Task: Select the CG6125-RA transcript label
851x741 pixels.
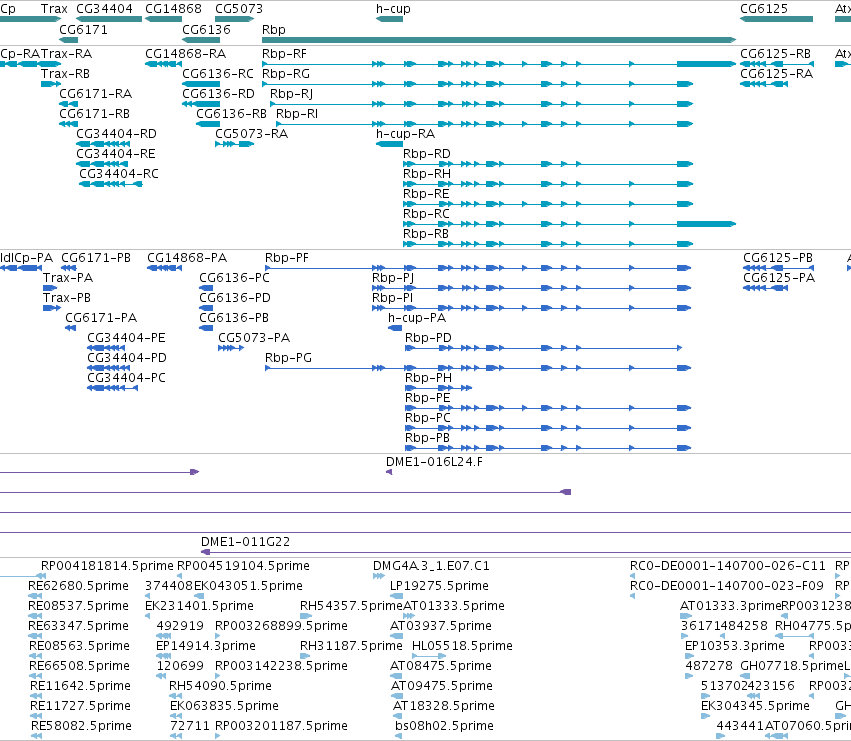Action: click(x=777, y=74)
